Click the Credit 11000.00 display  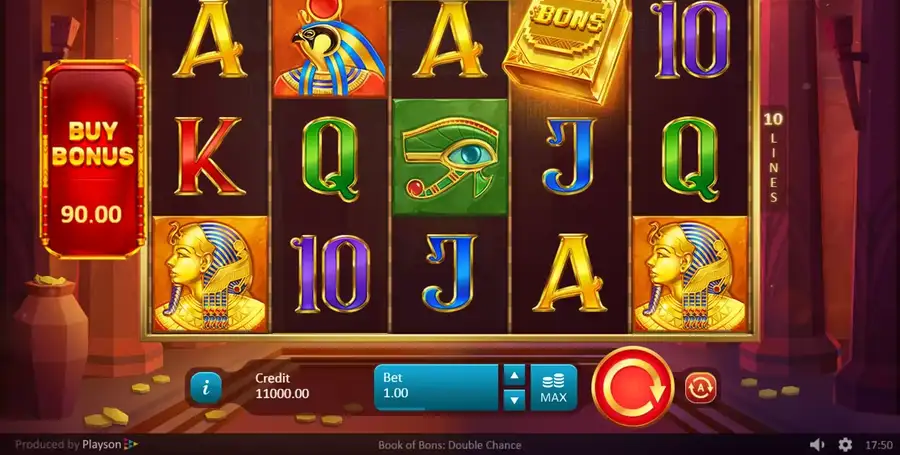[282, 386]
